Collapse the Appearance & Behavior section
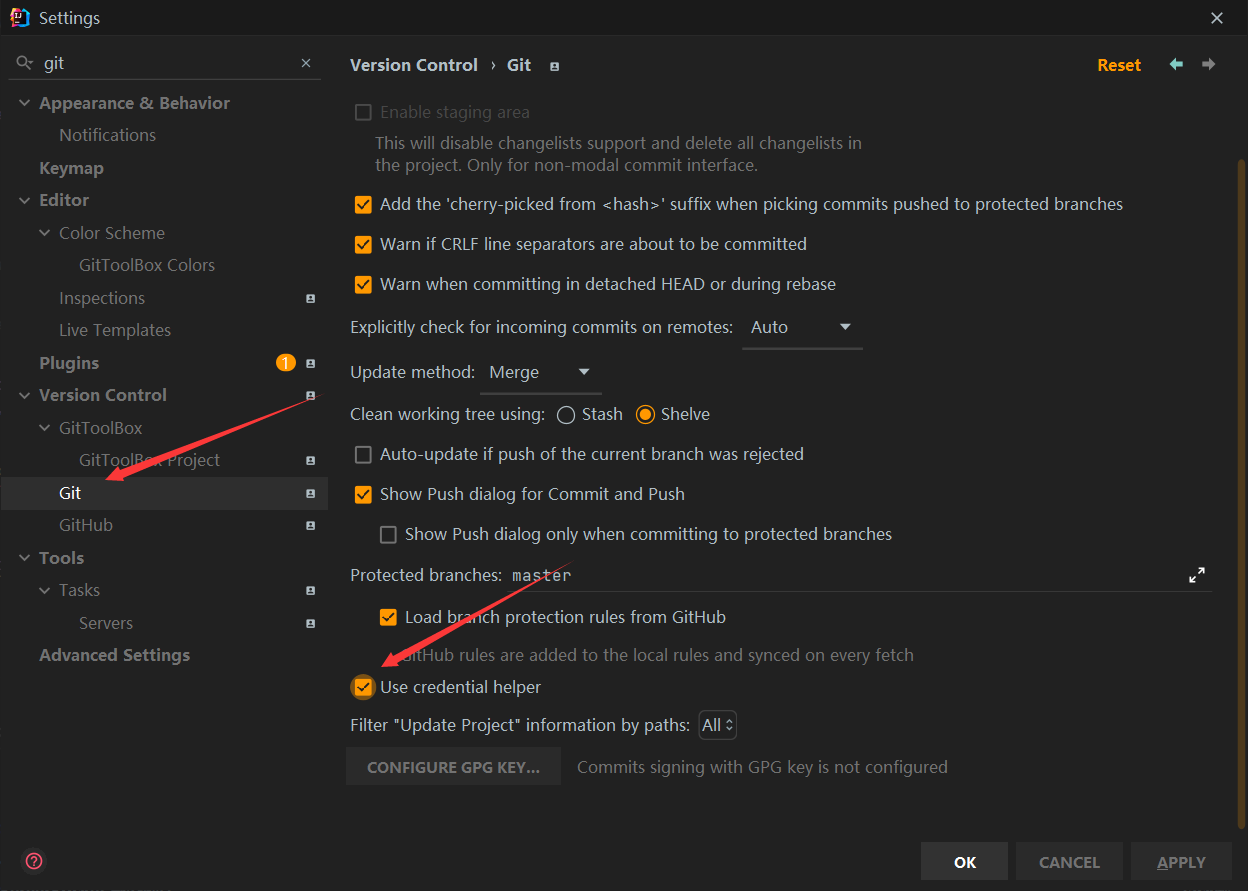Image resolution: width=1248 pixels, height=891 pixels. [25, 103]
